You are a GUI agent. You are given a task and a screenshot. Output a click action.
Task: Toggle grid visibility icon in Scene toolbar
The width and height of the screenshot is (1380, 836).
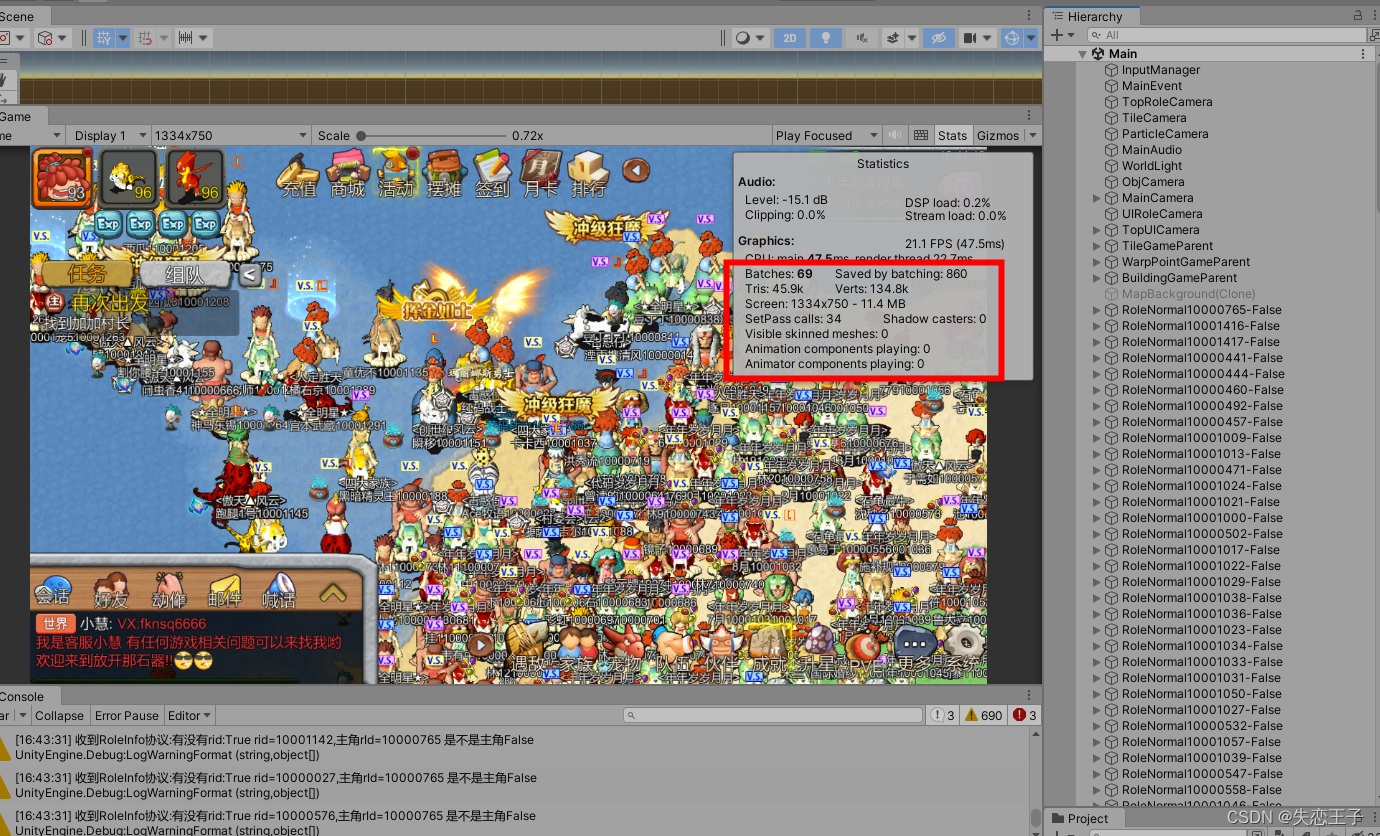pos(104,38)
